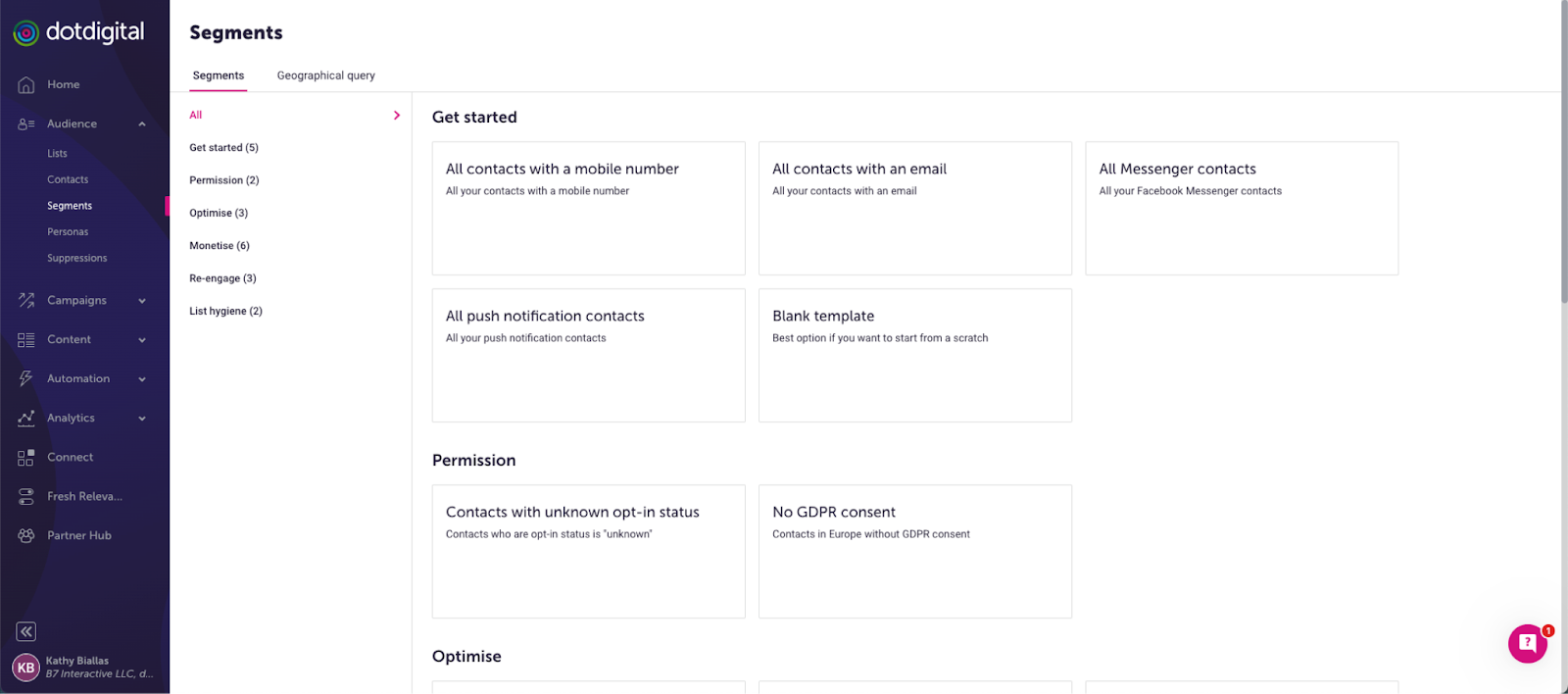Click the Campaigns wand icon
The height and width of the screenshot is (694, 1568).
pos(26,301)
